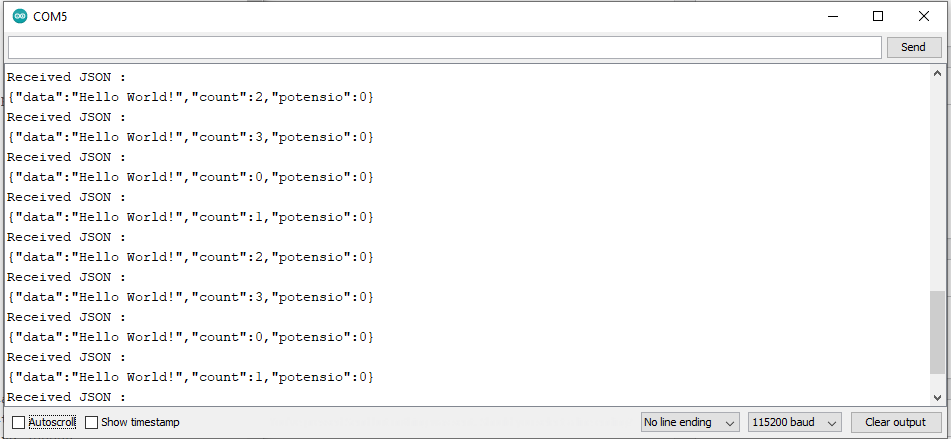Click the COM5 title text
951x439 pixels.
coord(50,16)
